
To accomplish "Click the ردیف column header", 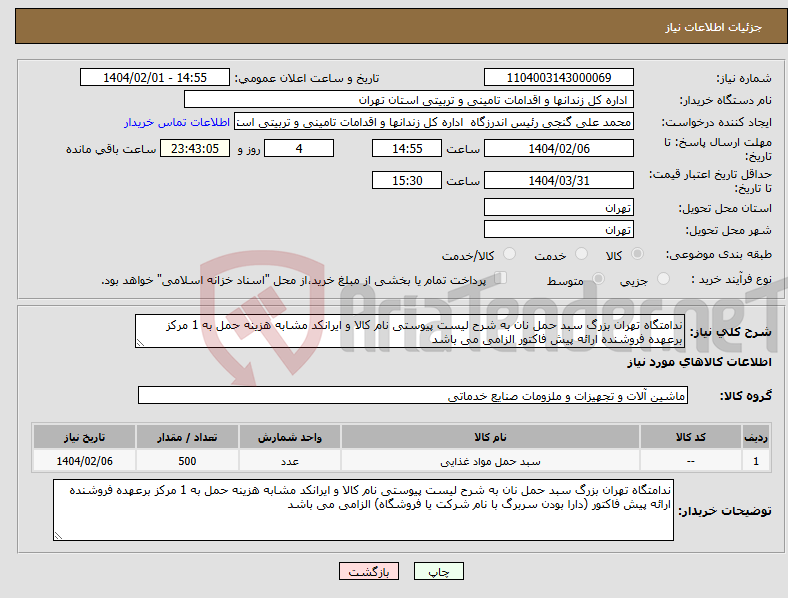I will (x=756, y=437).
